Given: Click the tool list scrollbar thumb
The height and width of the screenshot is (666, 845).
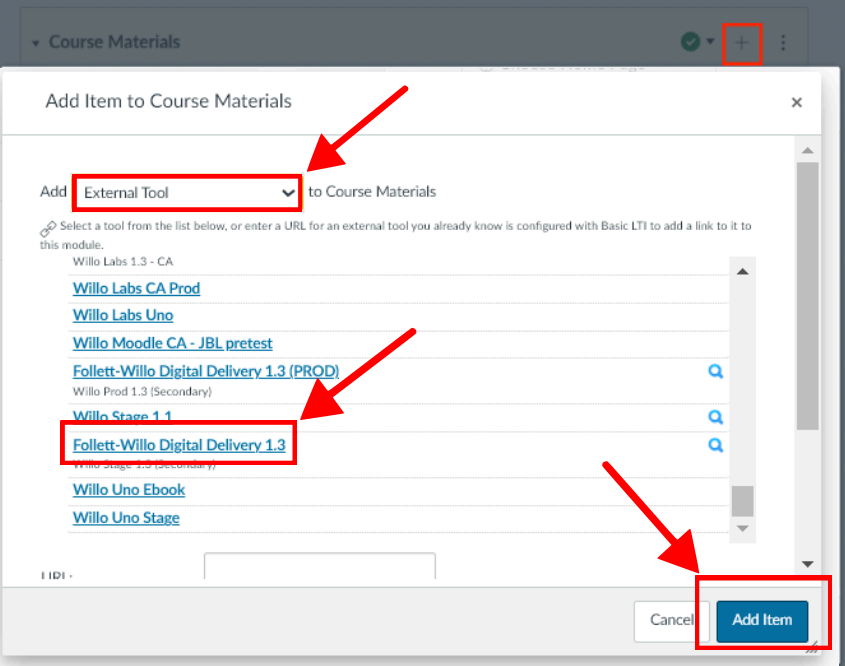Looking at the screenshot, I should click(x=743, y=501).
